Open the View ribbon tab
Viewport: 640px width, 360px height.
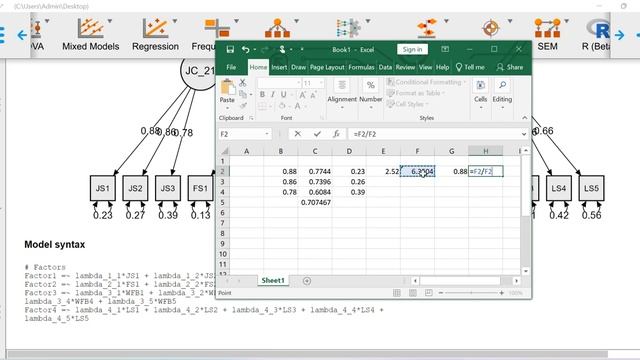(x=425, y=67)
